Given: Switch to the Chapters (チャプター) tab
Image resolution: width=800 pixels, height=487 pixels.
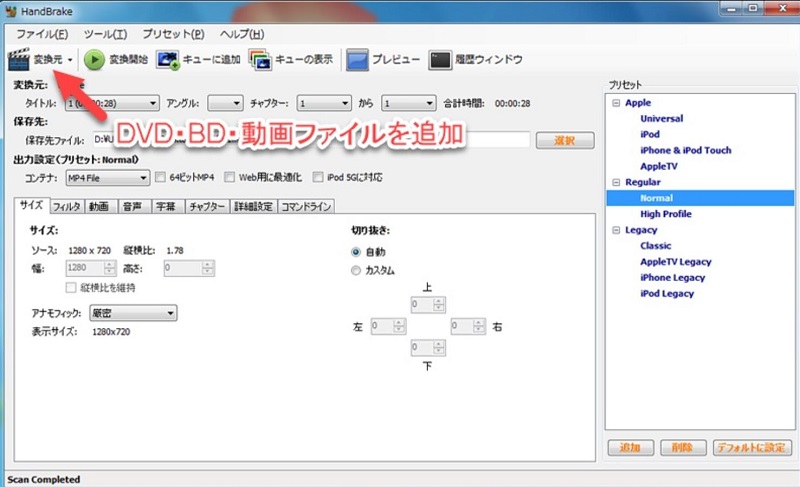Looking at the screenshot, I should pyautogui.click(x=207, y=207).
